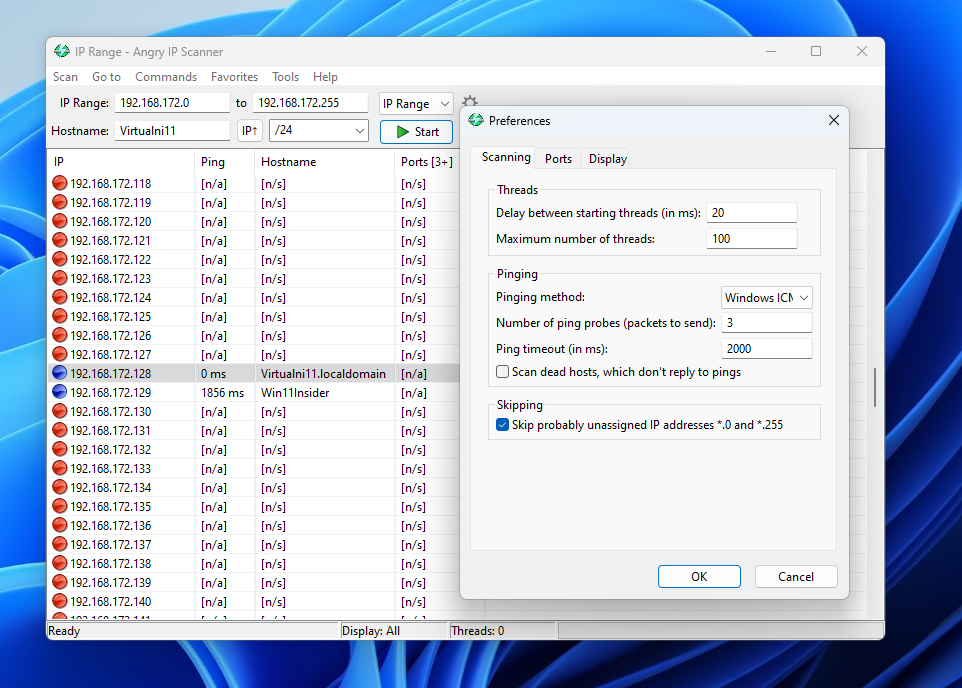Click red status icon for 192.168.172.131
Viewport: 962px width, 688px height.
point(60,430)
